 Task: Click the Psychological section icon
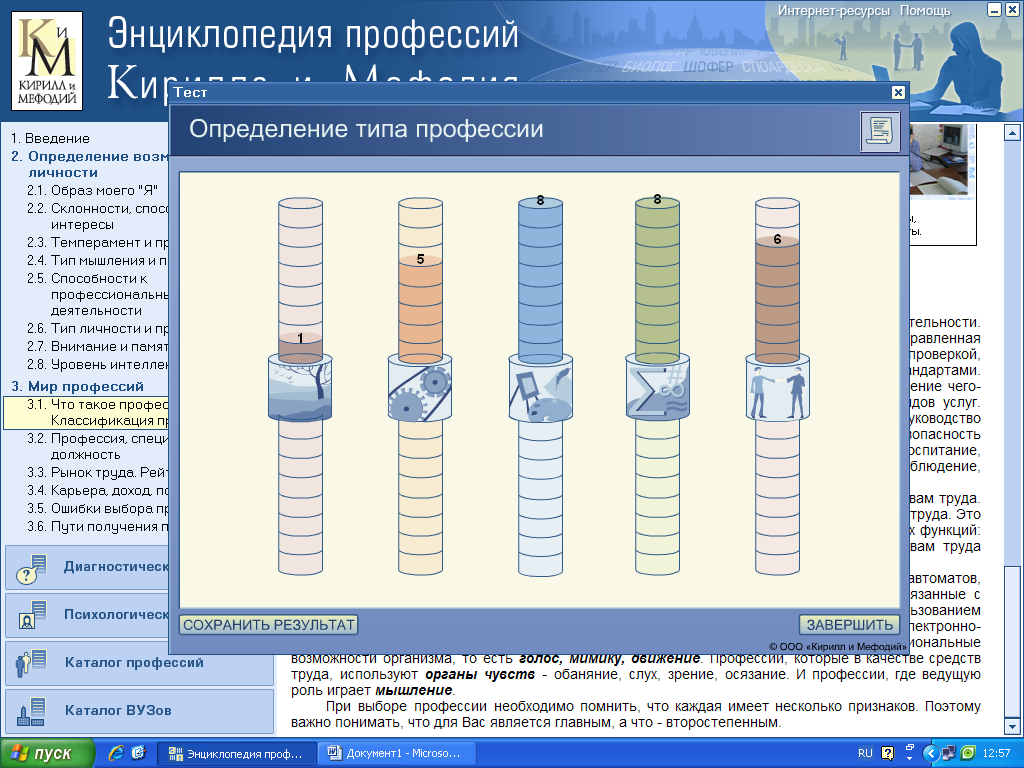pos(31,615)
